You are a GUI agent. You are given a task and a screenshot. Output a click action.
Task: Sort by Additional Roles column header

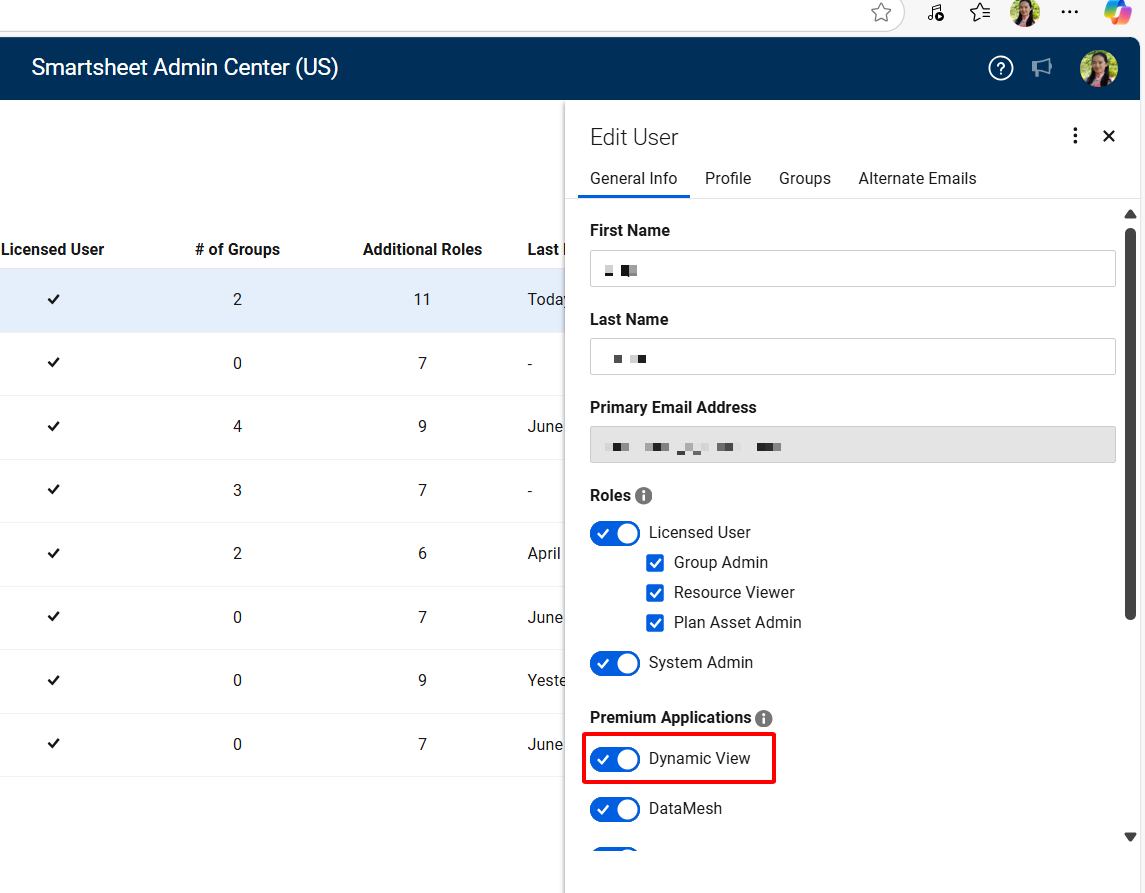click(x=422, y=250)
